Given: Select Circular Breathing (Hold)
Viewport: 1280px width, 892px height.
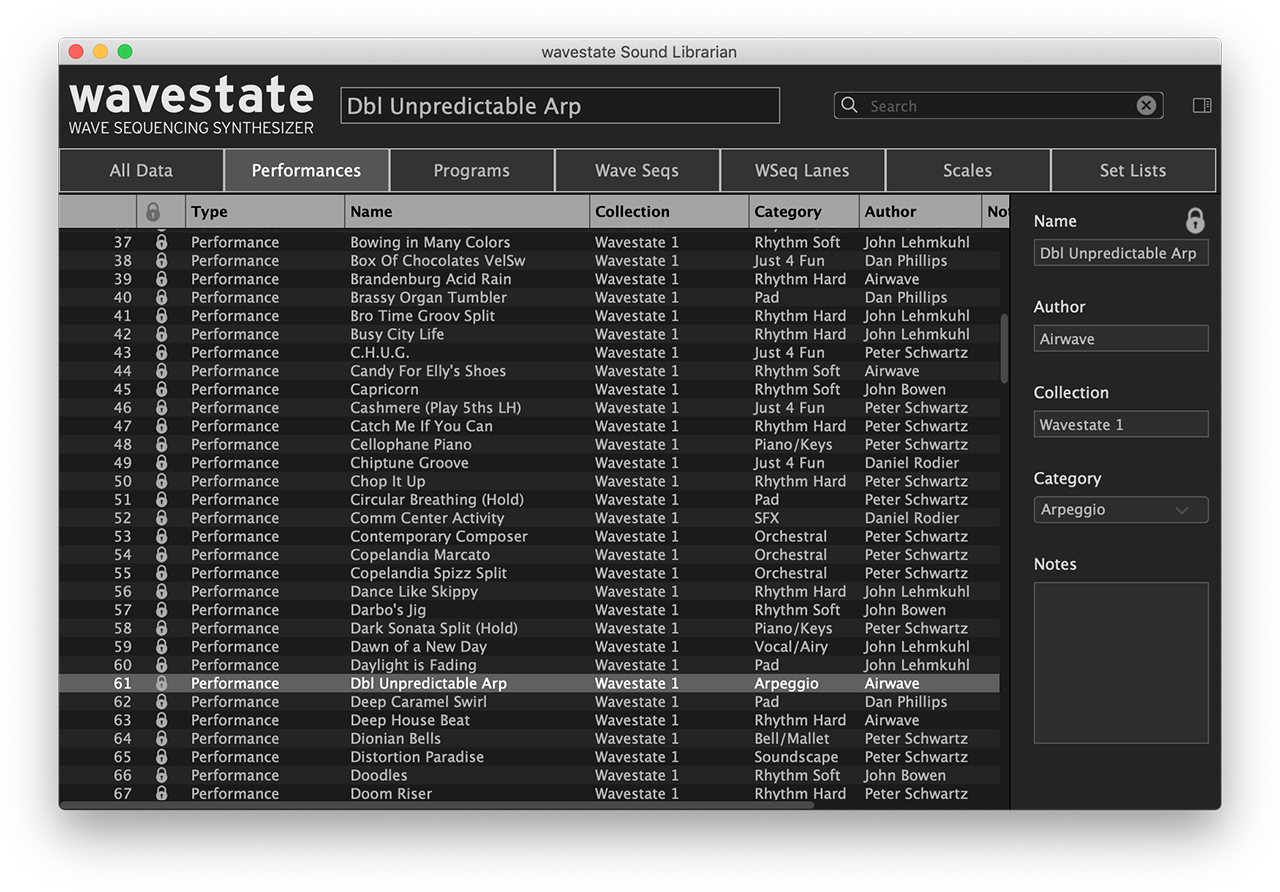Looking at the screenshot, I should 529,499.
